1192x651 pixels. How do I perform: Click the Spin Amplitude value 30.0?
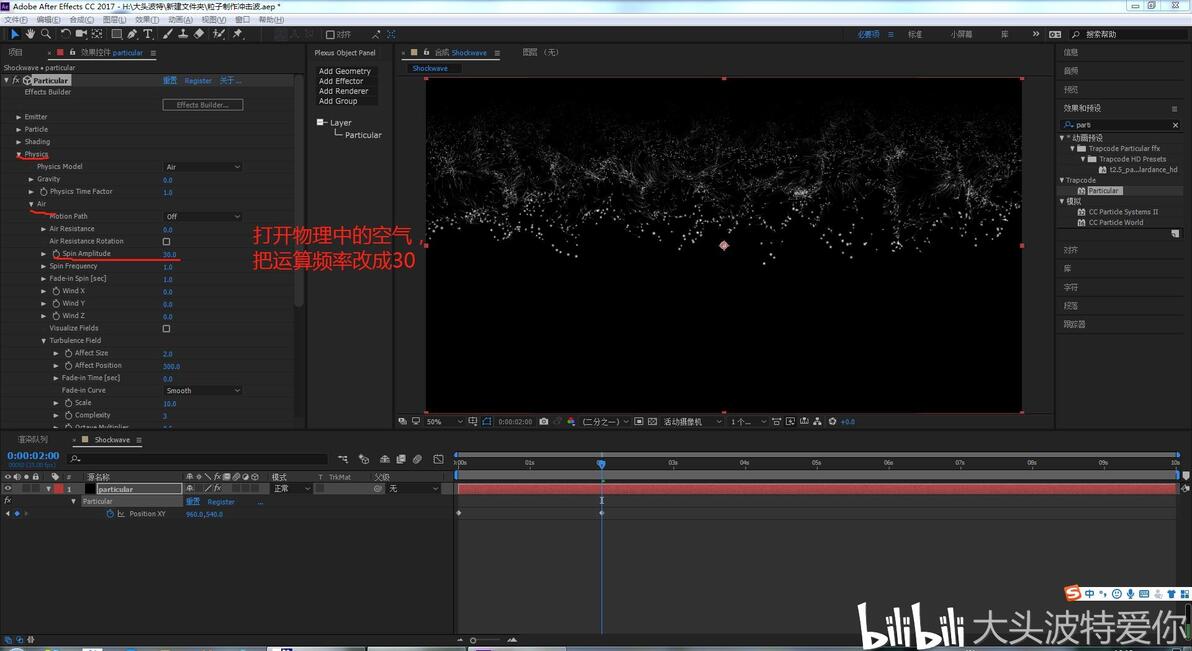click(170, 255)
